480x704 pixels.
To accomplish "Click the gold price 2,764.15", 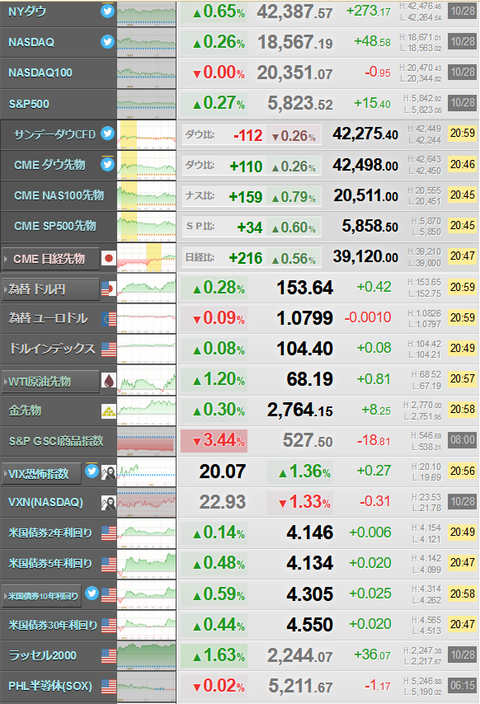I will [x=300, y=410].
